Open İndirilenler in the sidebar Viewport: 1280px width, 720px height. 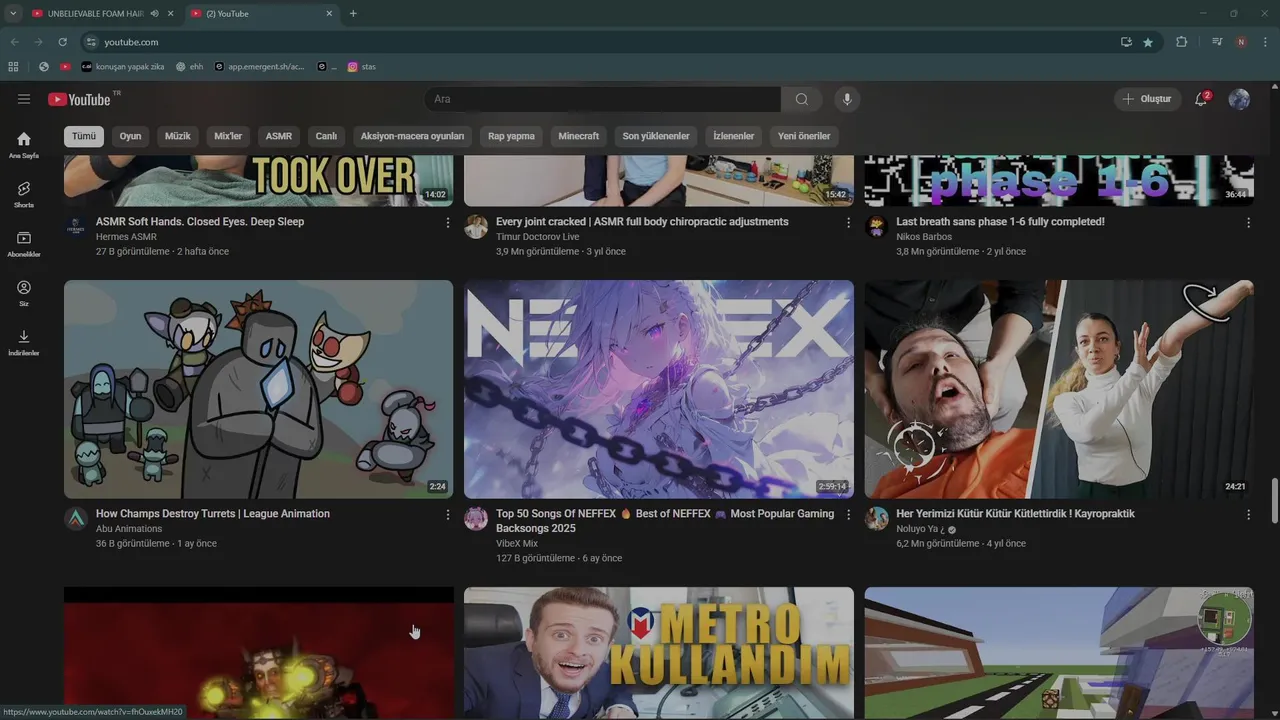tap(24, 343)
